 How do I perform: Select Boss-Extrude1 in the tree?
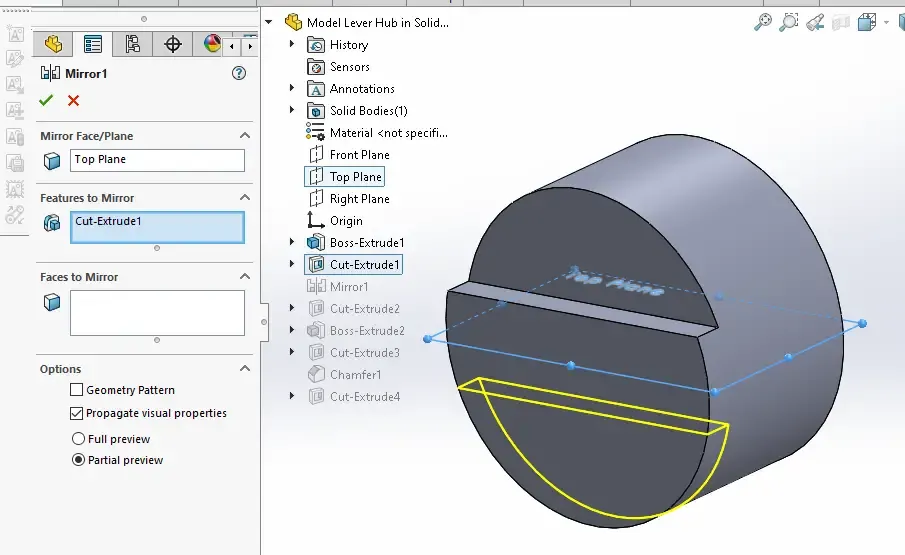[367, 242]
